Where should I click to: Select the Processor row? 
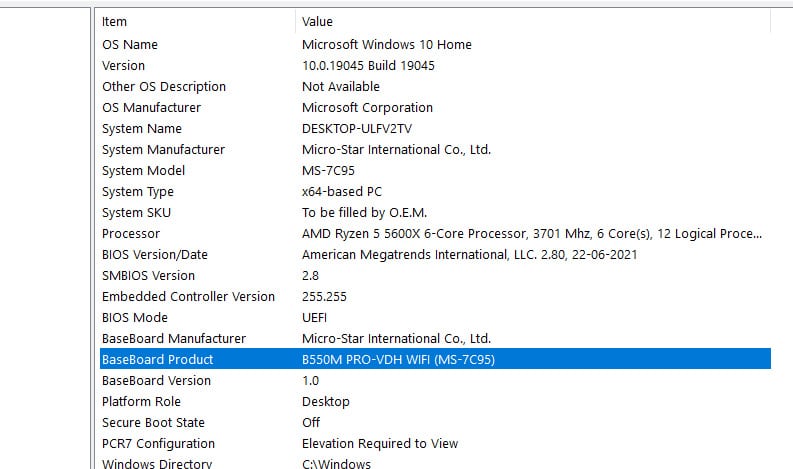click(x=131, y=233)
